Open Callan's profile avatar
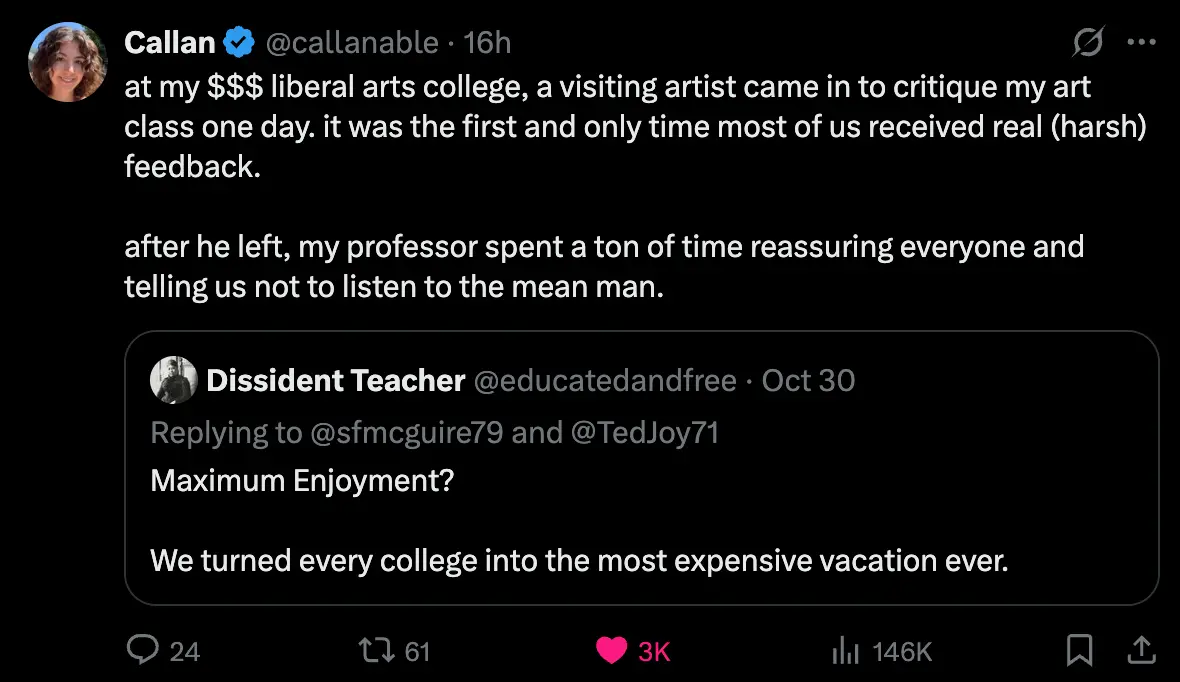 pos(68,62)
